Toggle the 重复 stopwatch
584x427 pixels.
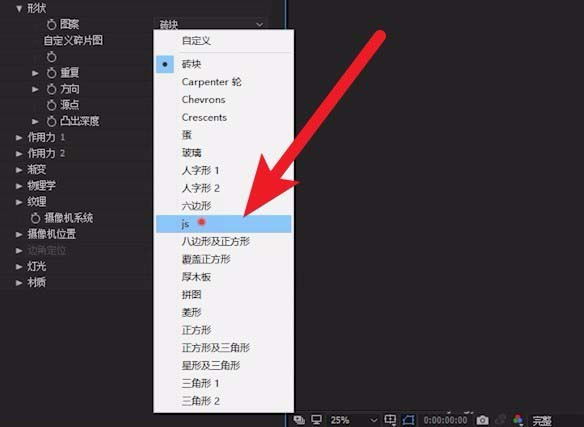coord(52,73)
